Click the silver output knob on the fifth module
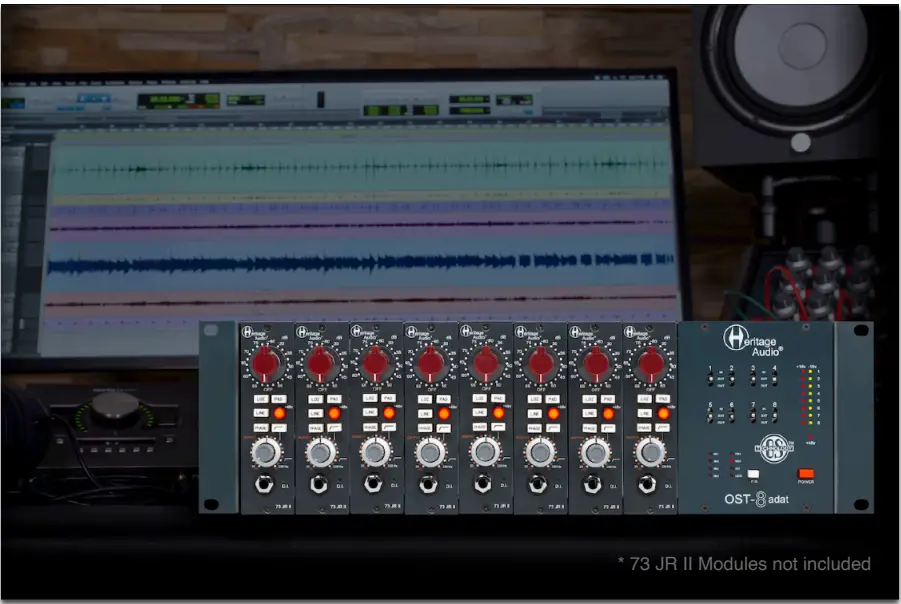 point(484,452)
